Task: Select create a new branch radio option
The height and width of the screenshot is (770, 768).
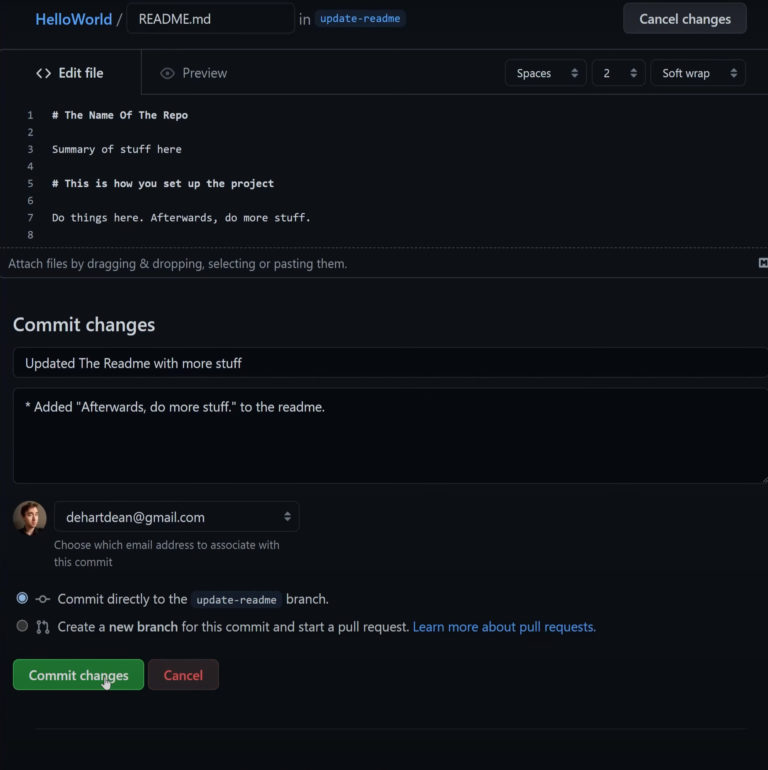Action: 22,626
